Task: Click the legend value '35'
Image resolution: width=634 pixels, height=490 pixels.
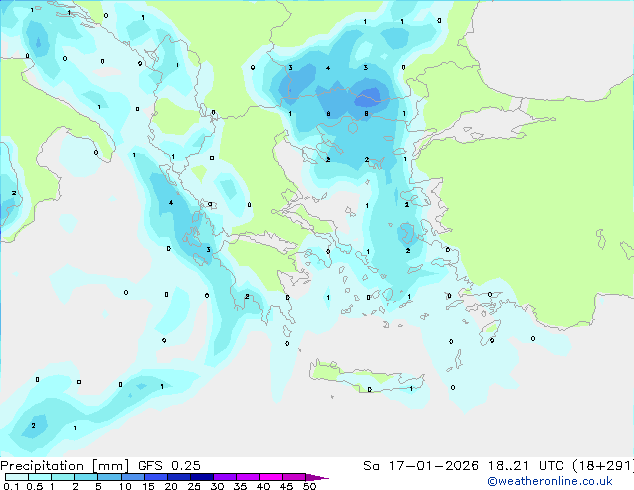Action: click(240, 486)
